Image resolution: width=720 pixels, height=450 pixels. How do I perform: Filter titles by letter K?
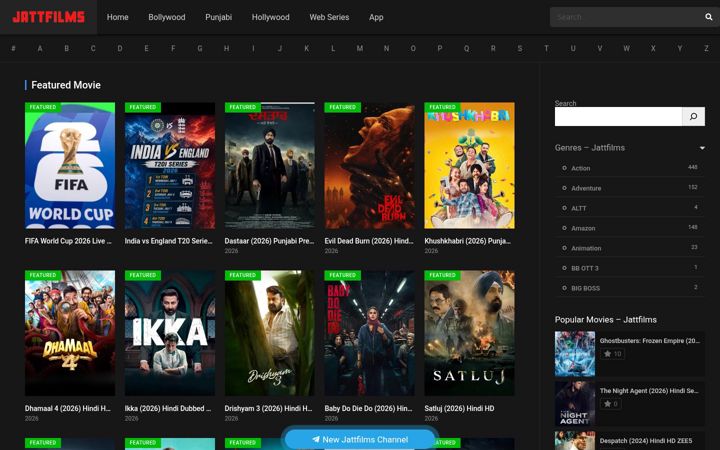pyautogui.click(x=307, y=48)
